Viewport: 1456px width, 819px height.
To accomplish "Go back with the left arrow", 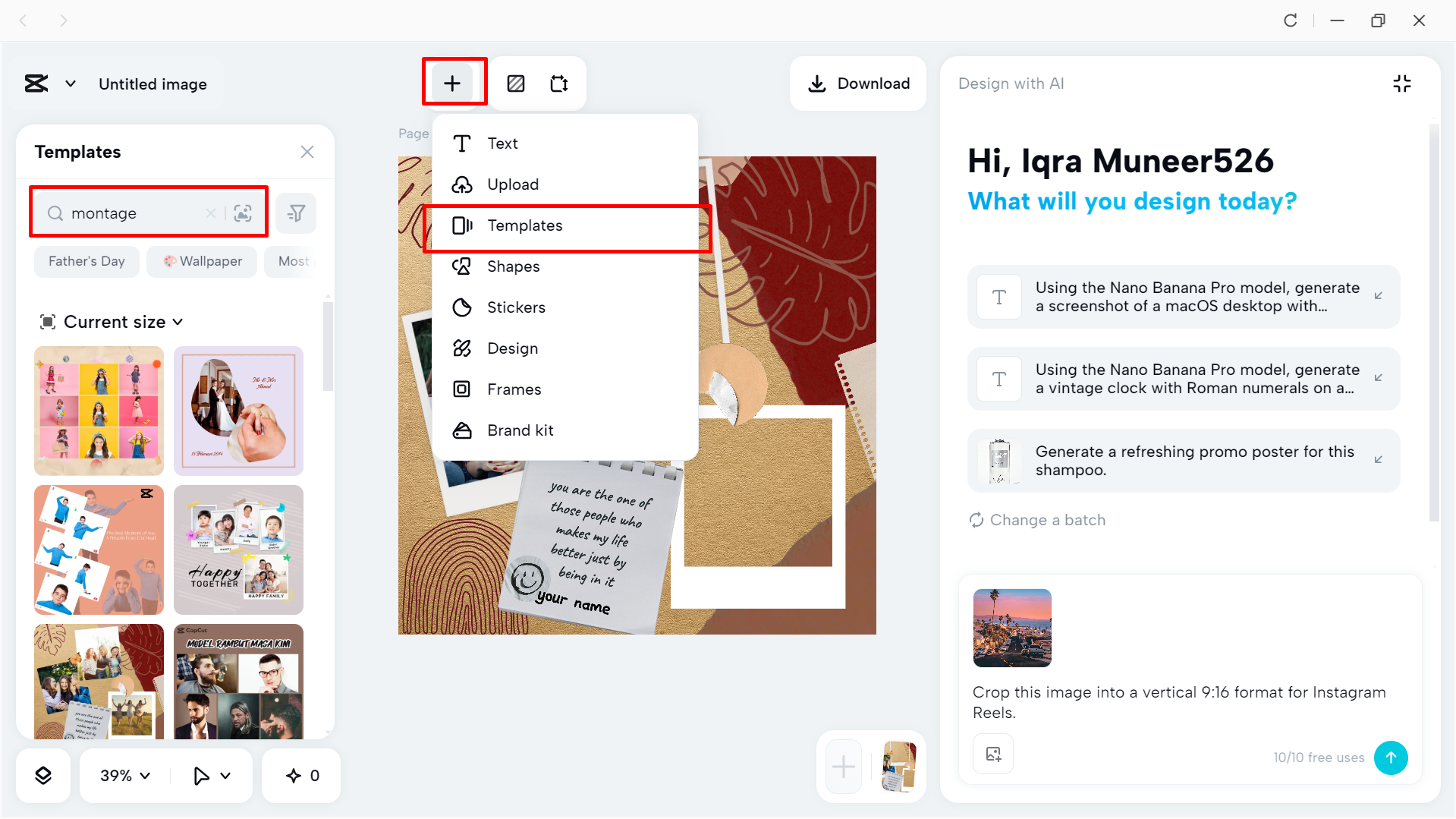I will pos(23,20).
